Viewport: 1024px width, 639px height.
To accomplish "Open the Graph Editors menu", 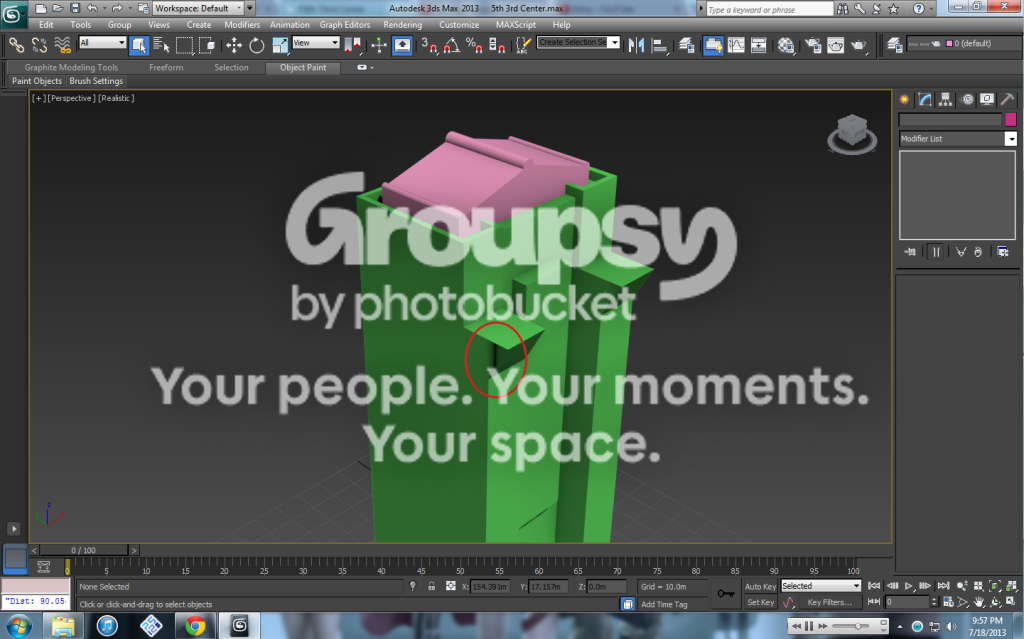I will coord(345,25).
